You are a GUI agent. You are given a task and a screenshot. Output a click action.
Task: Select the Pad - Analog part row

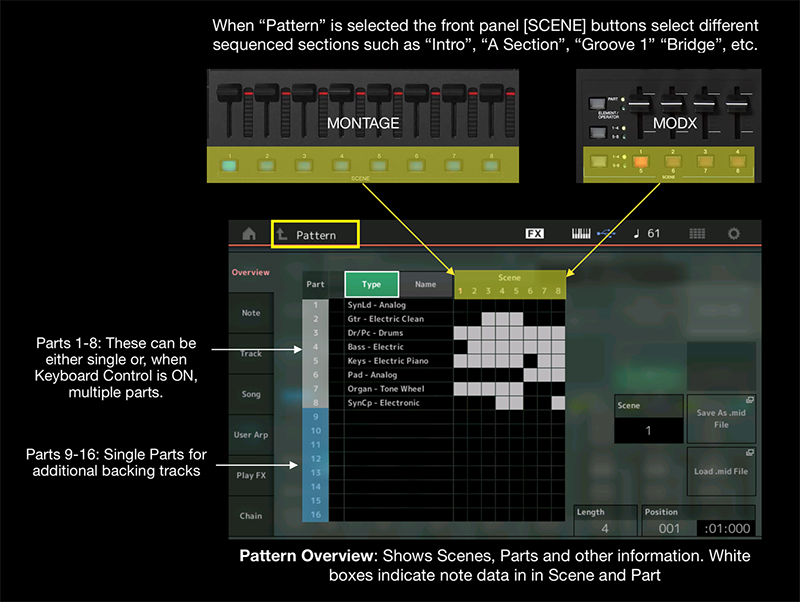(x=398, y=375)
